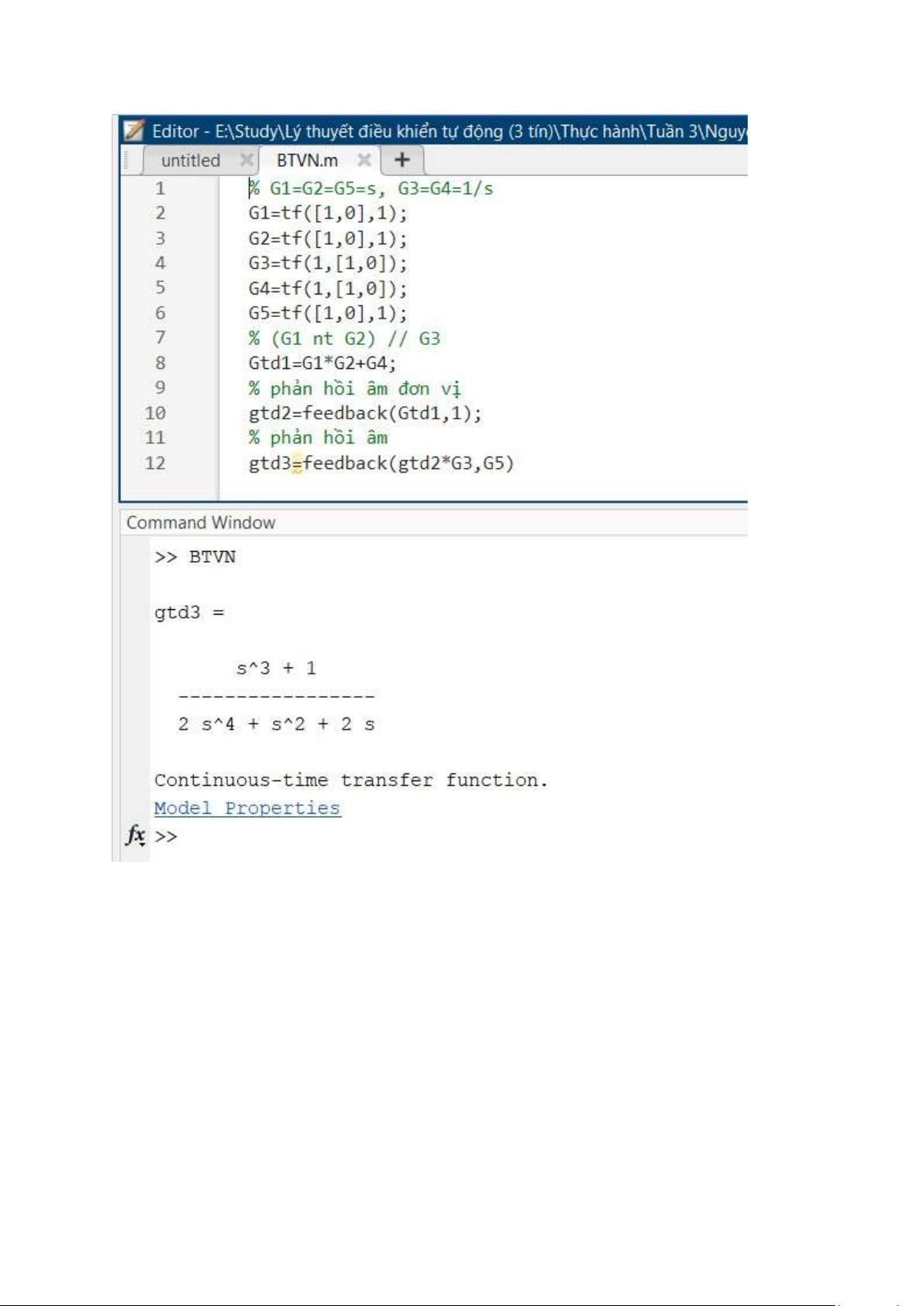Click the executed BTVN command in Command Window
The width and height of the screenshot is (924, 1306).
pos(212,557)
